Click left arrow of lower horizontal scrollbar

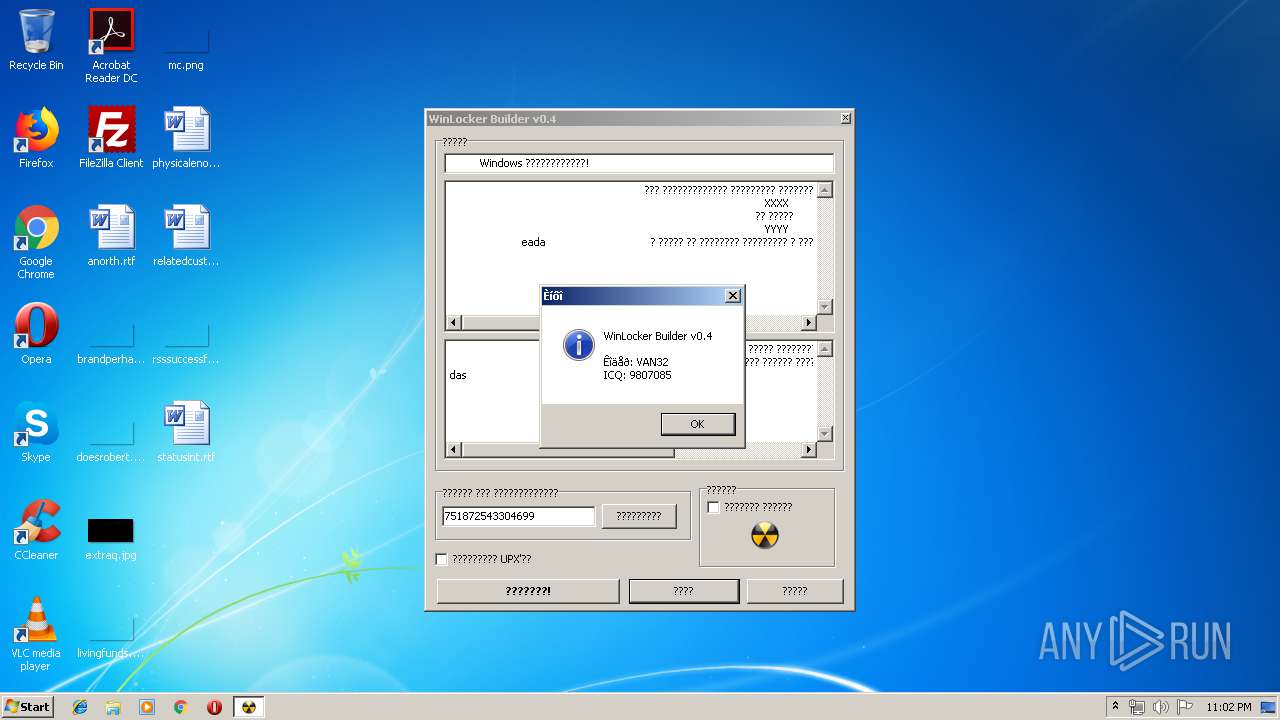(454, 450)
